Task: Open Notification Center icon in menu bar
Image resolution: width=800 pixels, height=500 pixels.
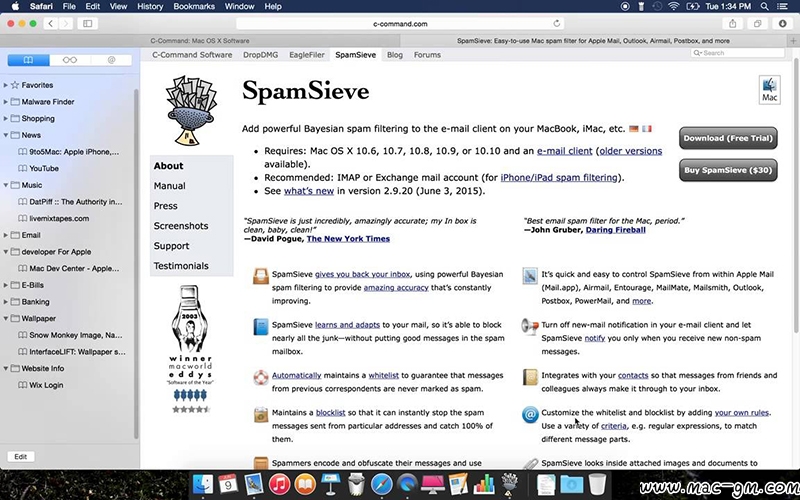Action: pos(782,6)
